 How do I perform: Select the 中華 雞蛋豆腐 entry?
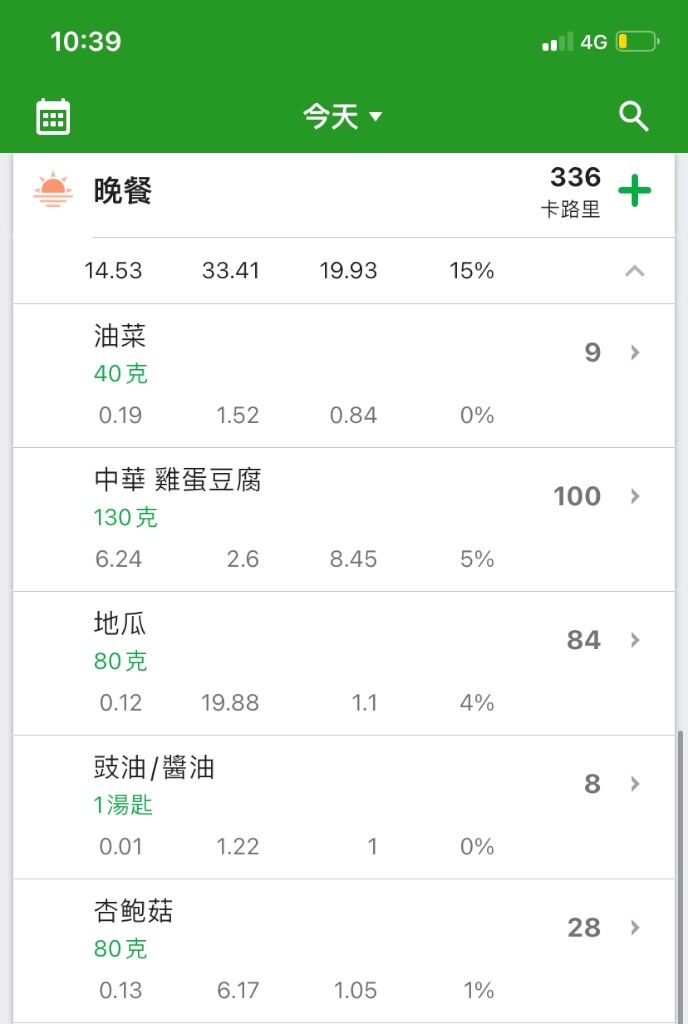(x=344, y=520)
